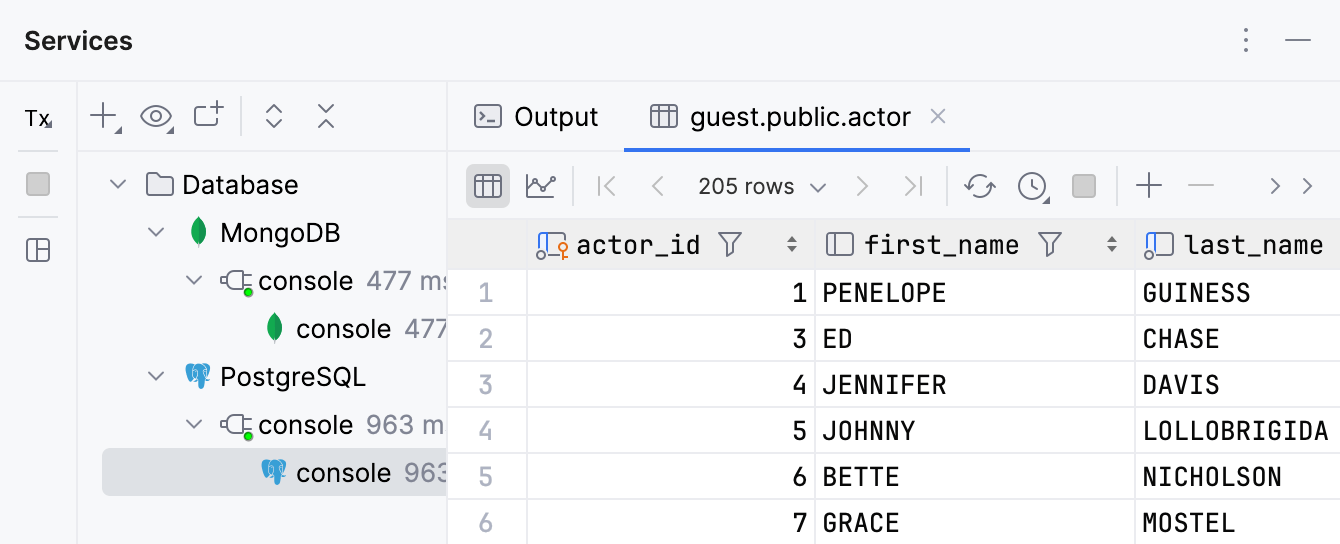Toggle the table view mode icon

click(x=487, y=186)
